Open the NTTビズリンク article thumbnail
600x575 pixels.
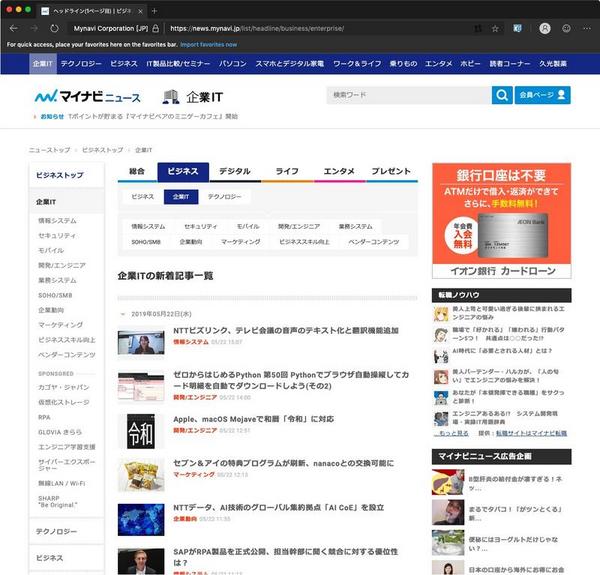click(x=141, y=342)
